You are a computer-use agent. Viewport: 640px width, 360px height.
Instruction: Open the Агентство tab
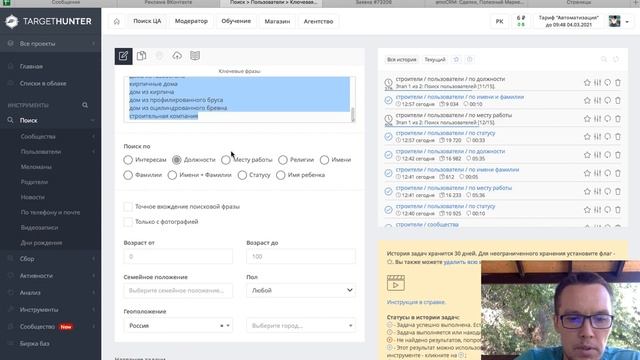318,21
